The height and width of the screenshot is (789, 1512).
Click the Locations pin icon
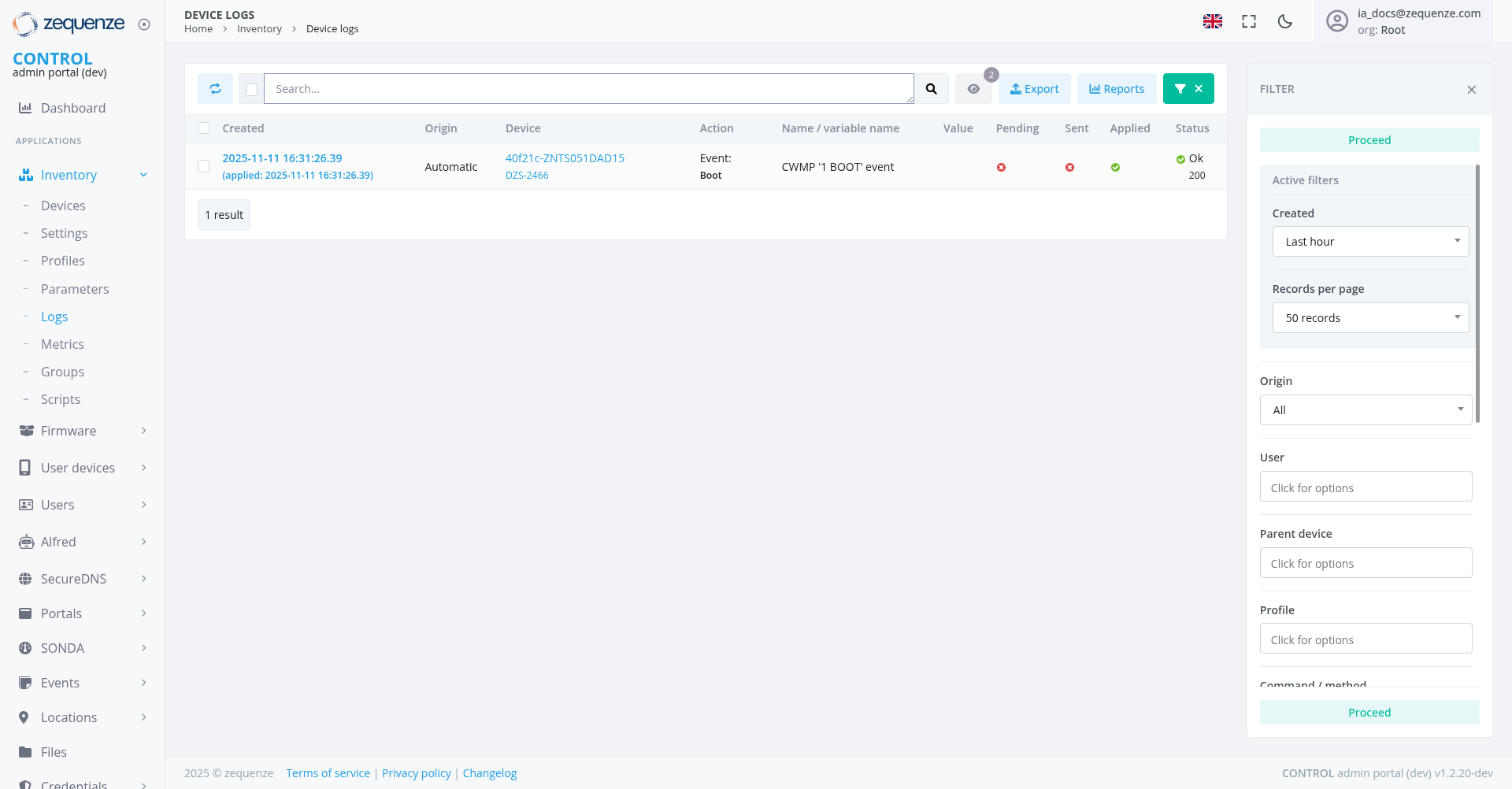[24, 717]
